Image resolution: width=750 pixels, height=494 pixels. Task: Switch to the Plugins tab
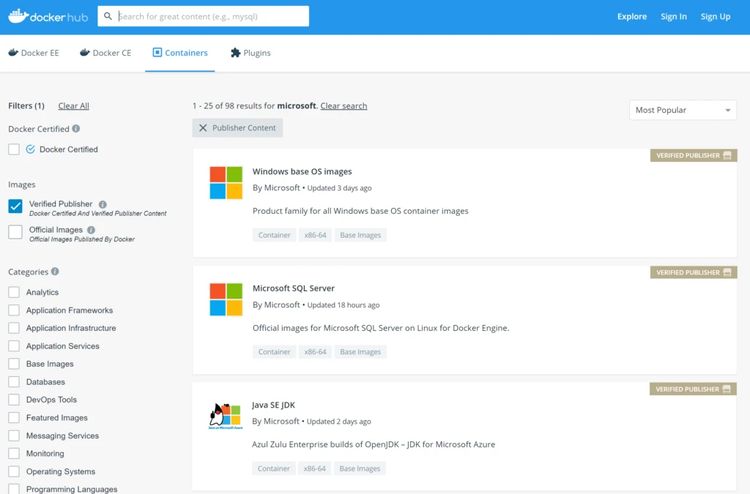tap(250, 53)
